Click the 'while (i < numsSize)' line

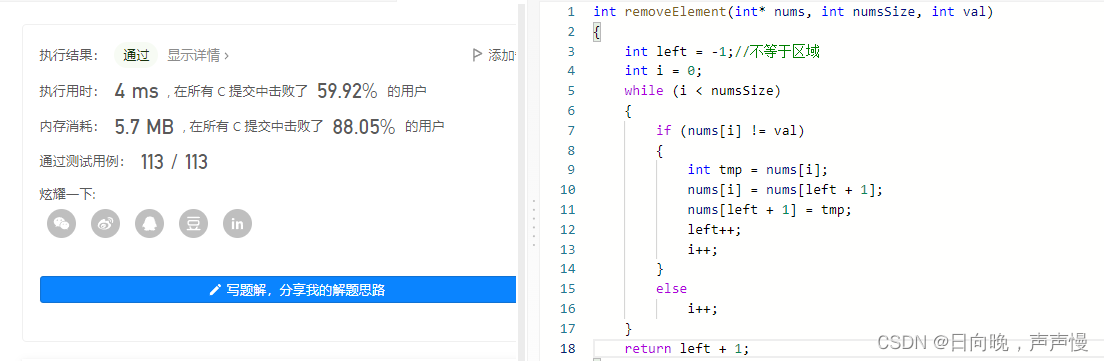[x=703, y=91]
